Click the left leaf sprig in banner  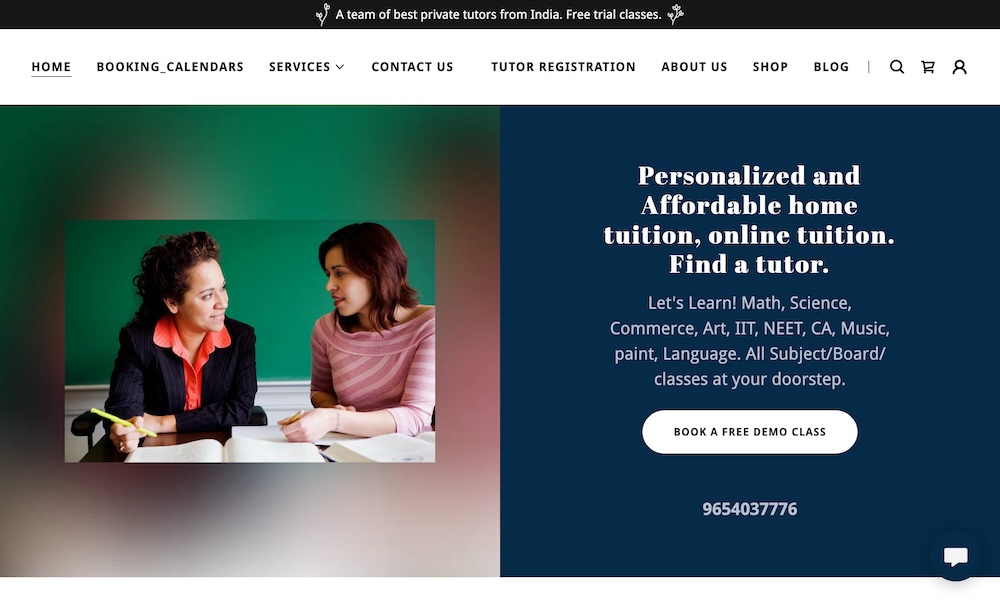click(323, 14)
